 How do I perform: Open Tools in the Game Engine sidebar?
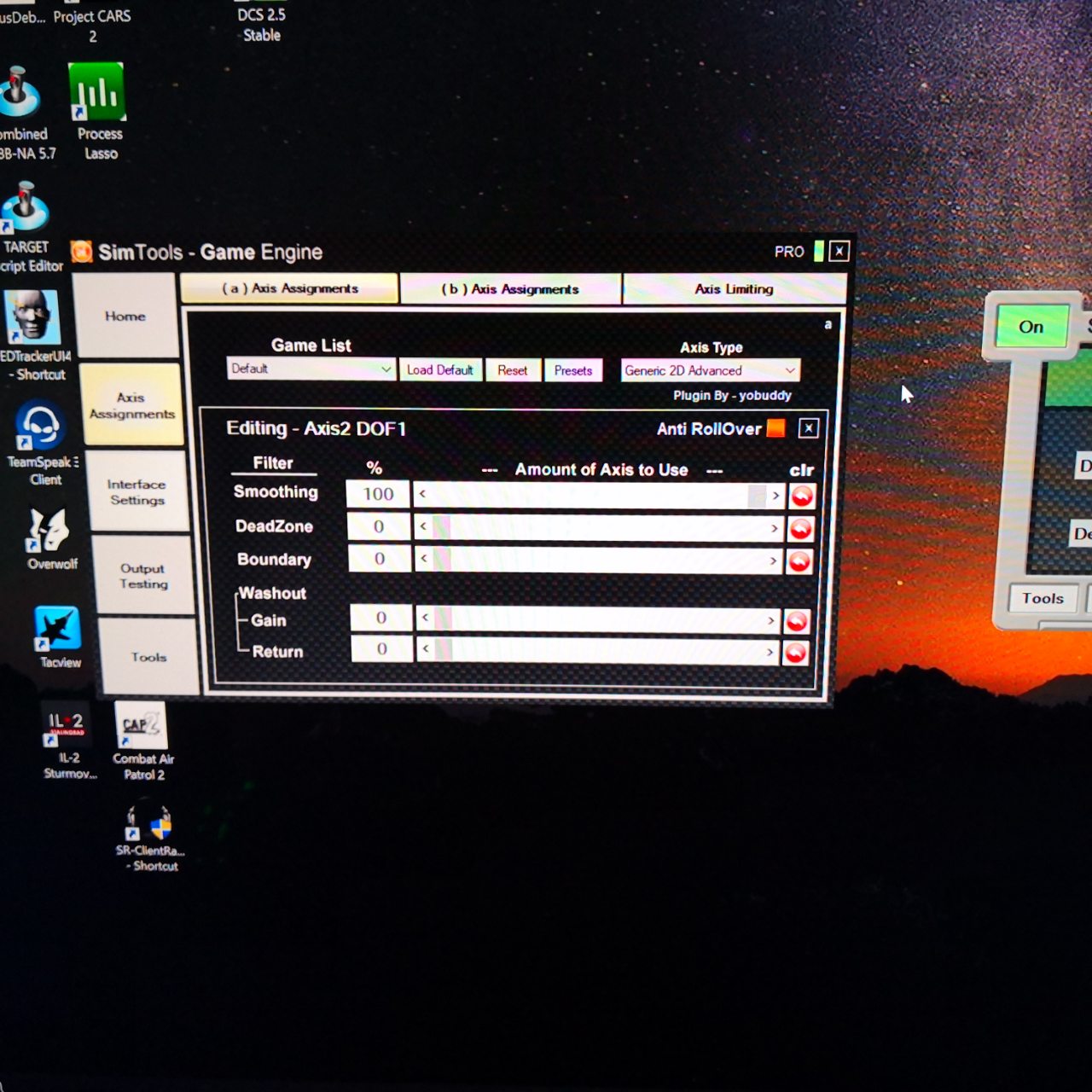tap(149, 657)
